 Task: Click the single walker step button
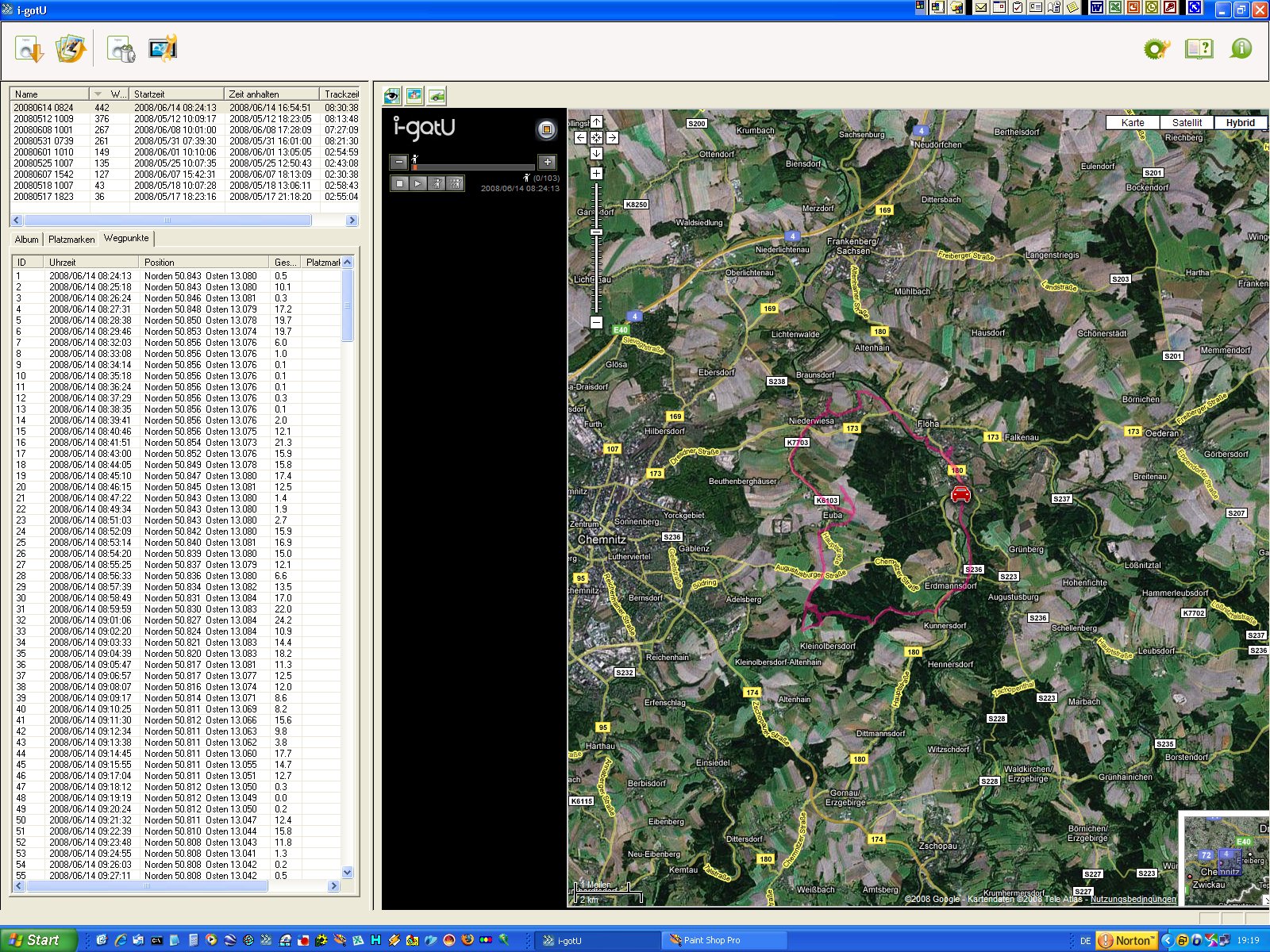(x=437, y=183)
